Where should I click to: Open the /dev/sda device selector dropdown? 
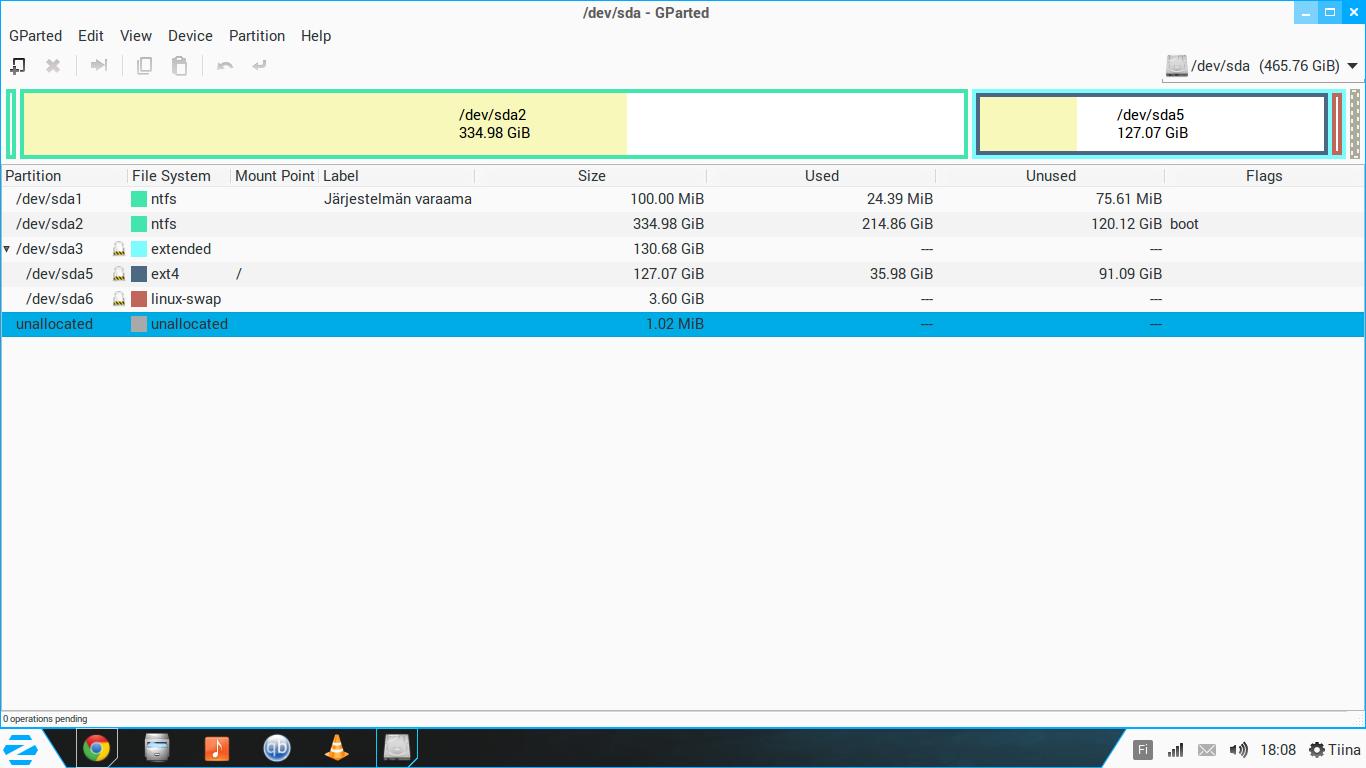point(1262,66)
